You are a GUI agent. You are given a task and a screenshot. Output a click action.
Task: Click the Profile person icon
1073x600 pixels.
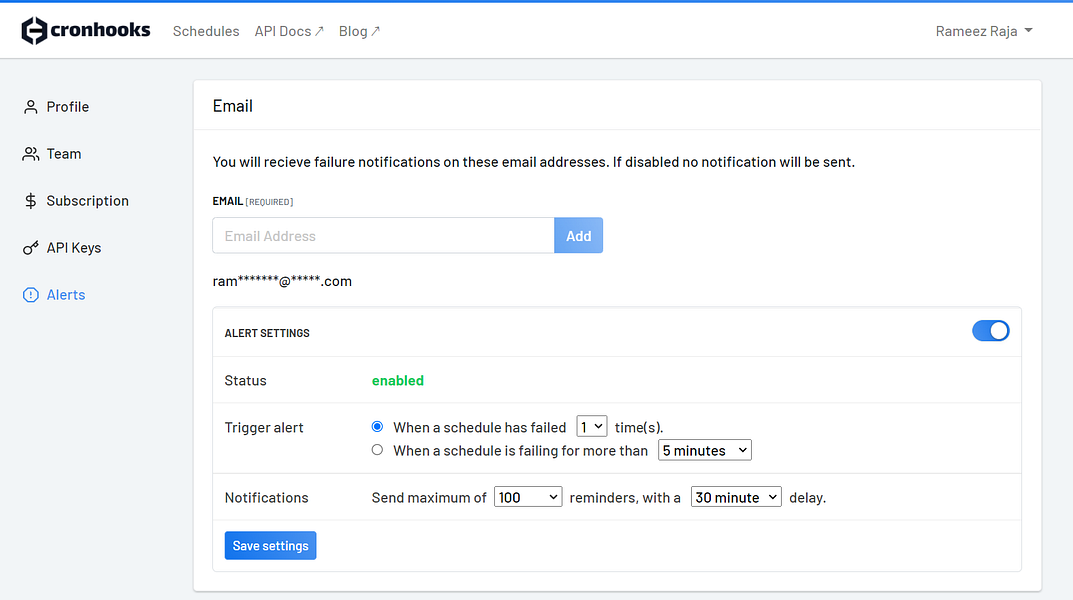pyautogui.click(x=31, y=107)
